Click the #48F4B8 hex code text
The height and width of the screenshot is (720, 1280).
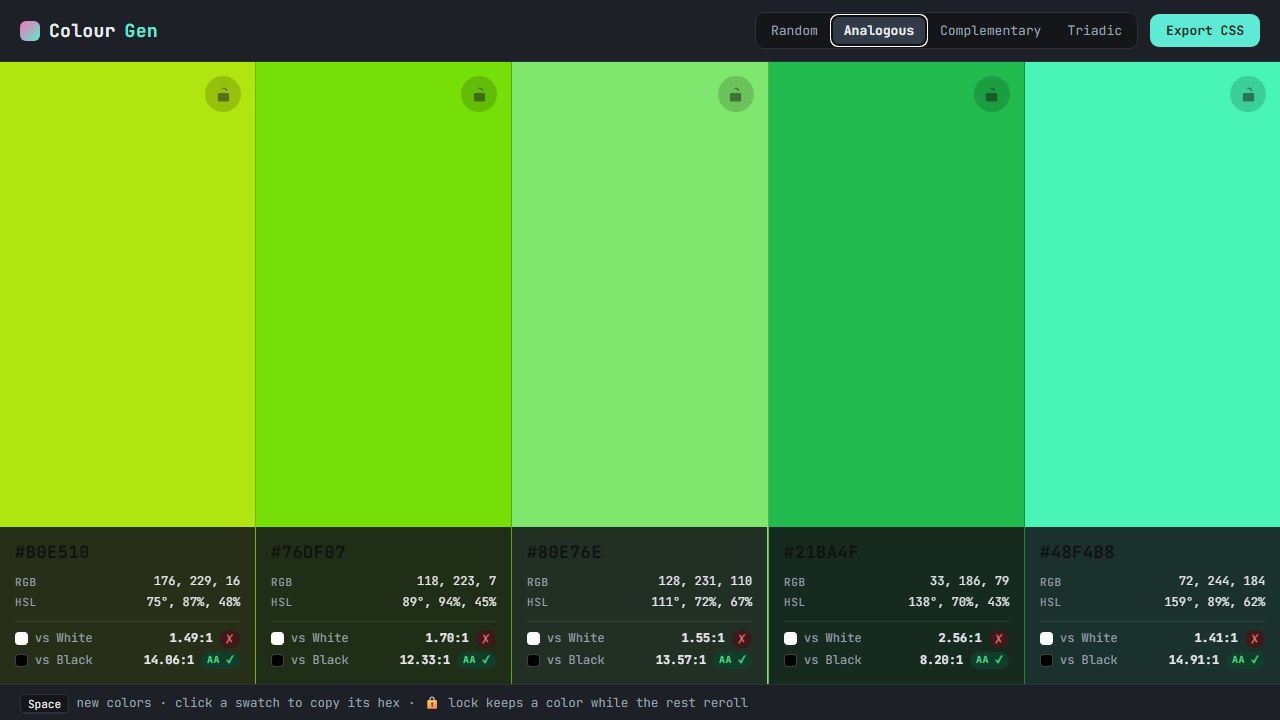click(x=1077, y=552)
